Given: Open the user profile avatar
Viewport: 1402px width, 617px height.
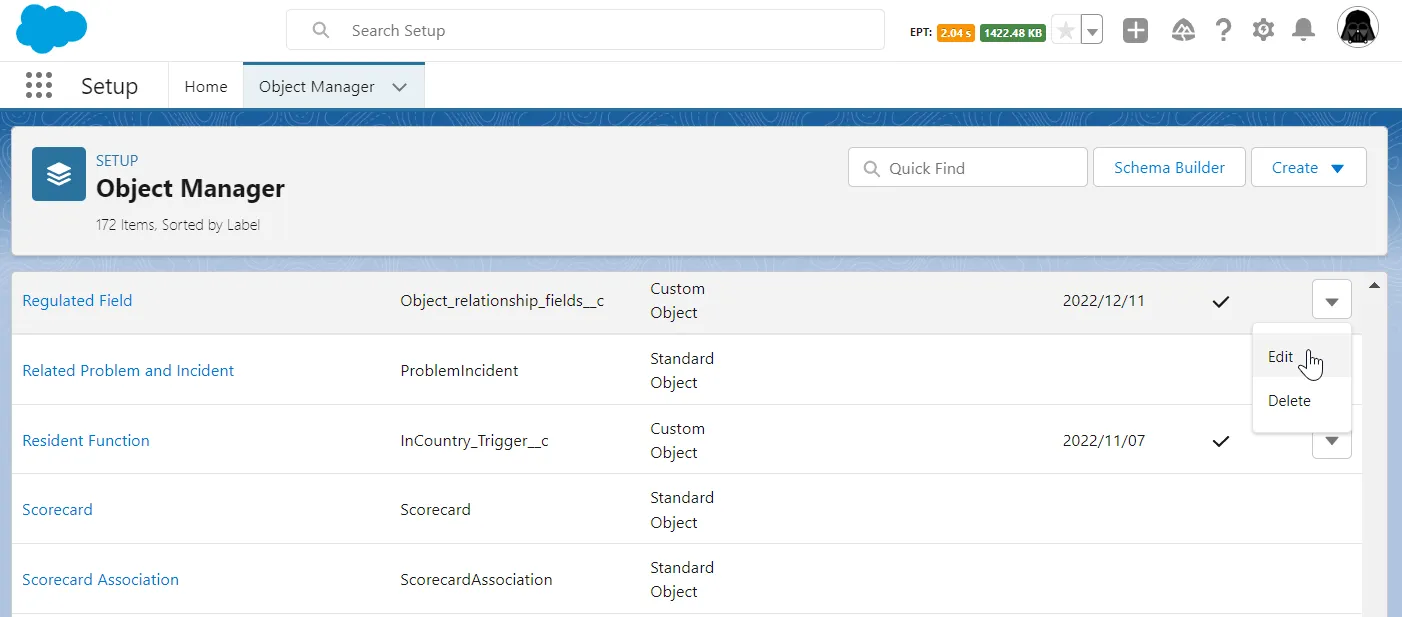Looking at the screenshot, I should click(1358, 29).
